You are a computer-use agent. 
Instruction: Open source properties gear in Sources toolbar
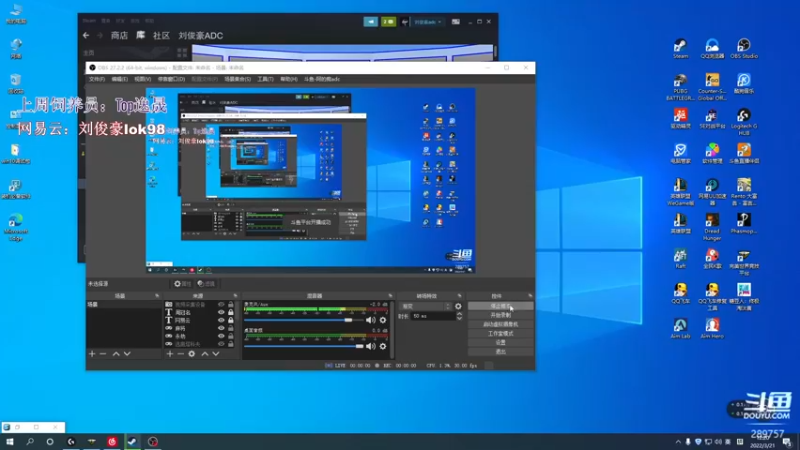(x=192, y=354)
